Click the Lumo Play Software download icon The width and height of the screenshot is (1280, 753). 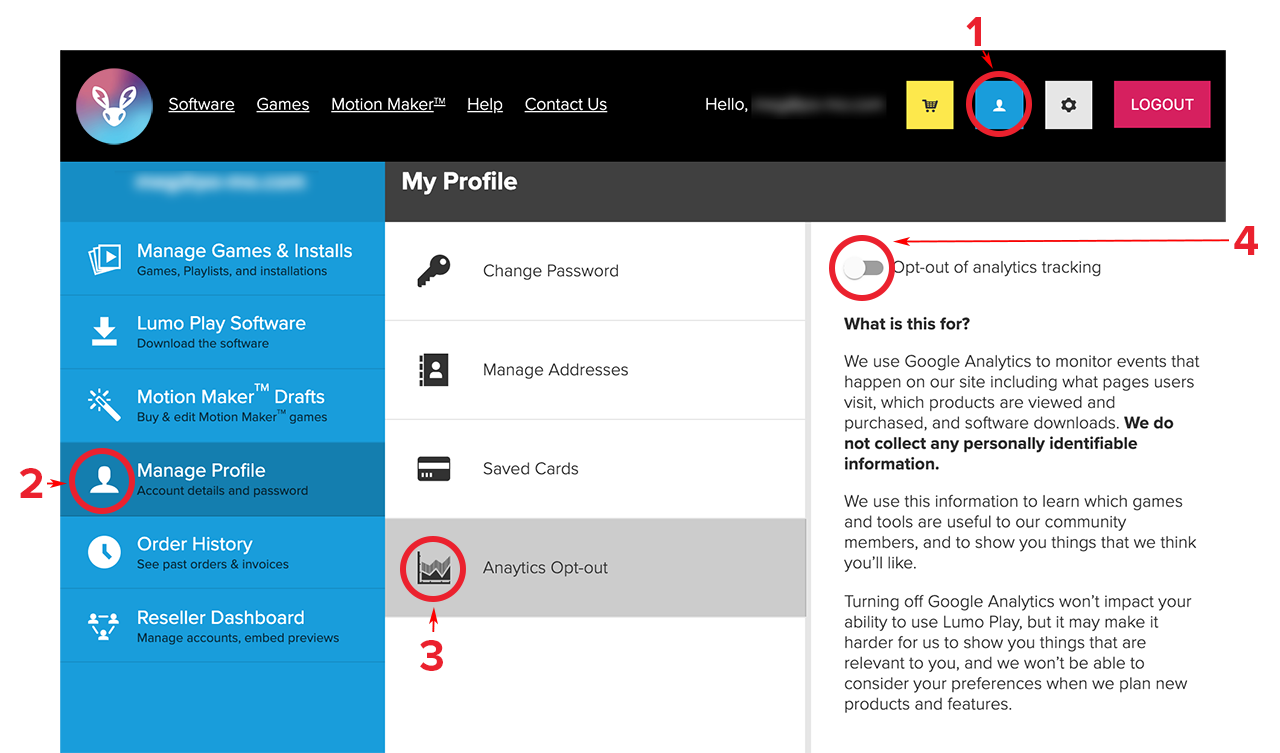(104, 331)
